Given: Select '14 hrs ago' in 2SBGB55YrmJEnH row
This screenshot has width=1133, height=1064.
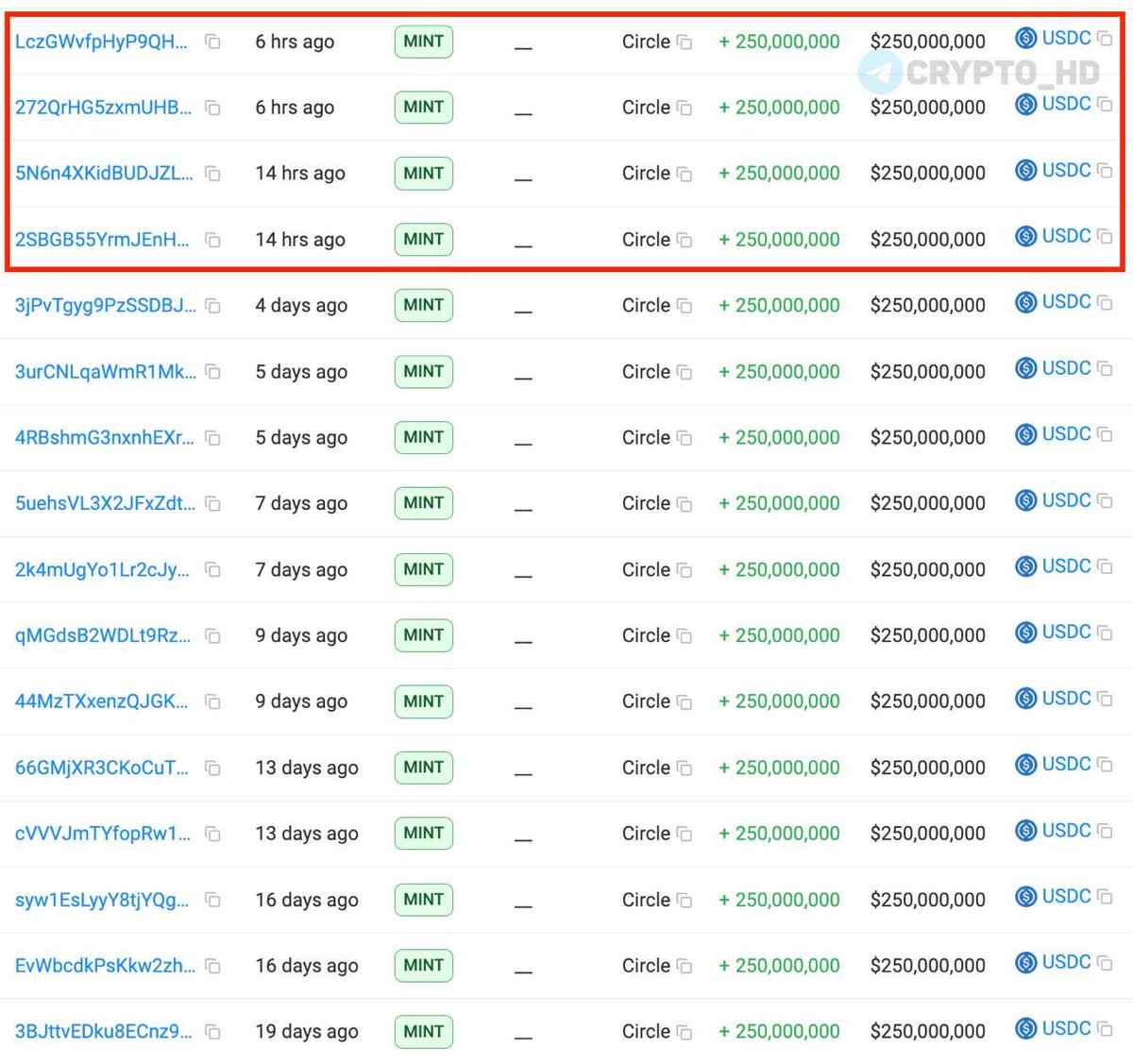Looking at the screenshot, I should point(300,240).
